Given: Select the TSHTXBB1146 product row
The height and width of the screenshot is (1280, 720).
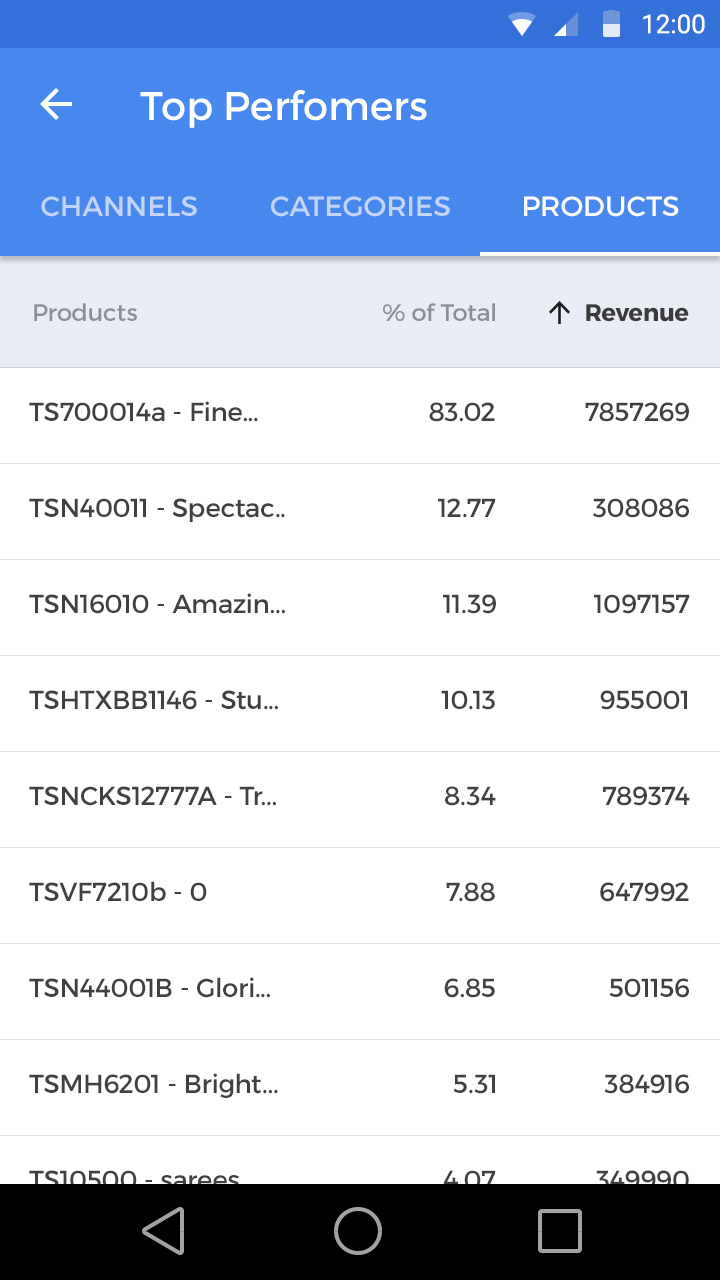Looking at the screenshot, I should 360,700.
